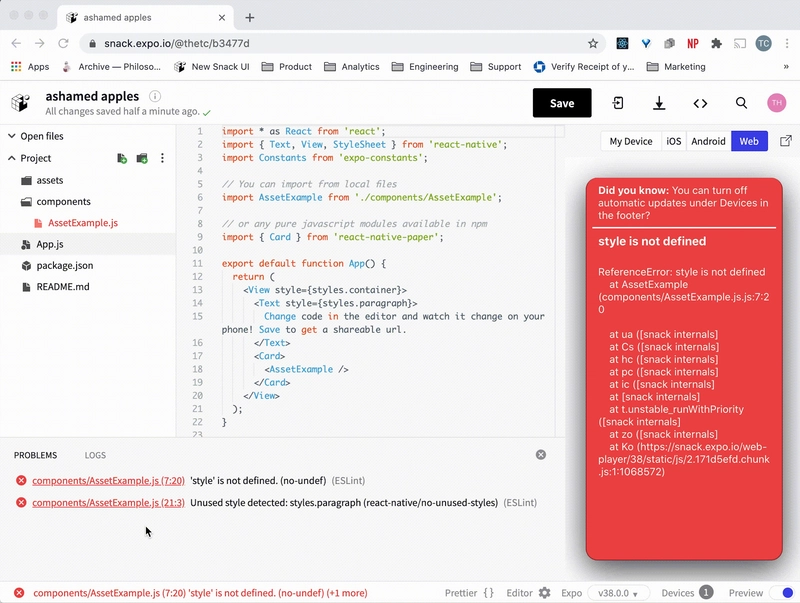Open the TH user avatar menu
Image resolution: width=800 pixels, height=603 pixels.
[777, 103]
